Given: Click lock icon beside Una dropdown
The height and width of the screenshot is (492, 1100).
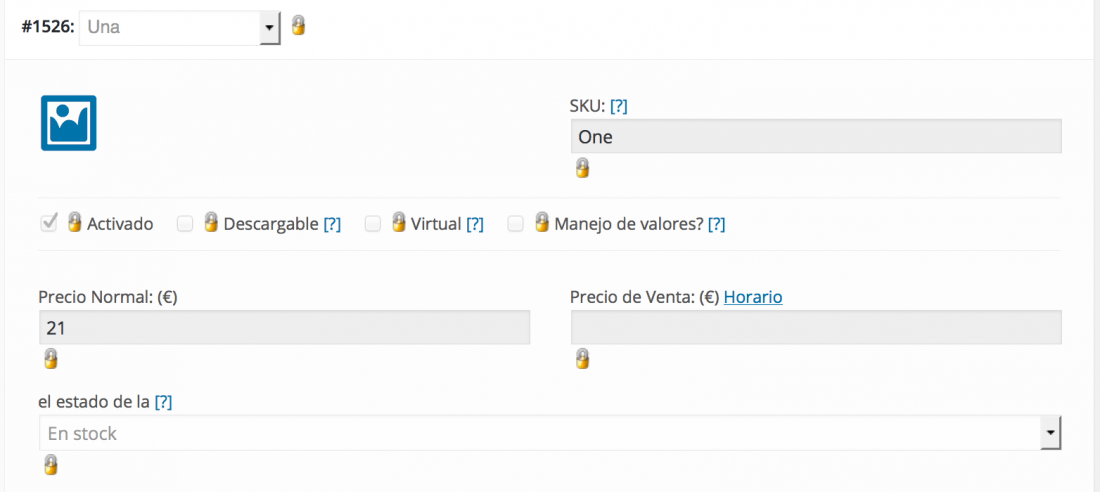Looking at the screenshot, I should pyautogui.click(x=298, y=26).
